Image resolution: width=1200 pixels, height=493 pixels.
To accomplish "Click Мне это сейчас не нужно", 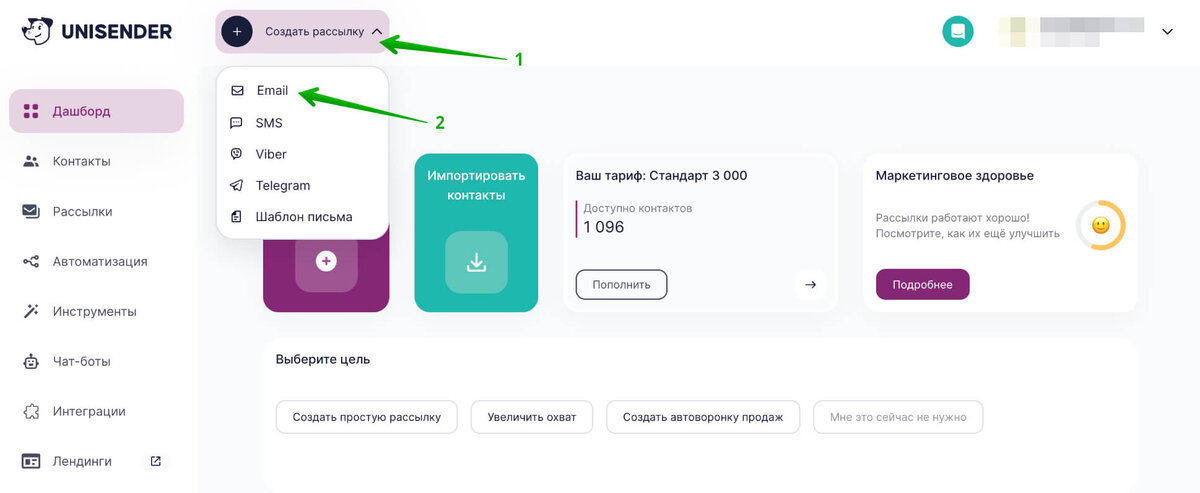I will tap(898, 417).
